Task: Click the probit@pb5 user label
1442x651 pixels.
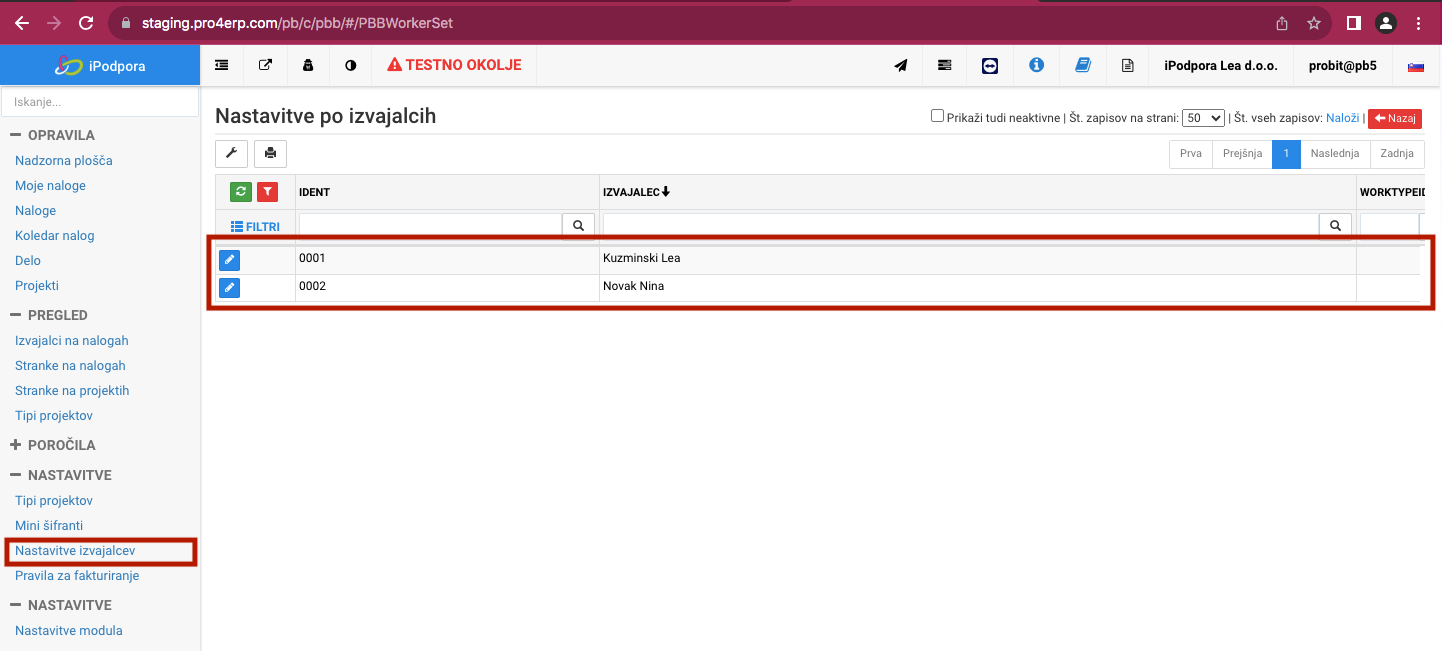Action: click(1342, 66)
